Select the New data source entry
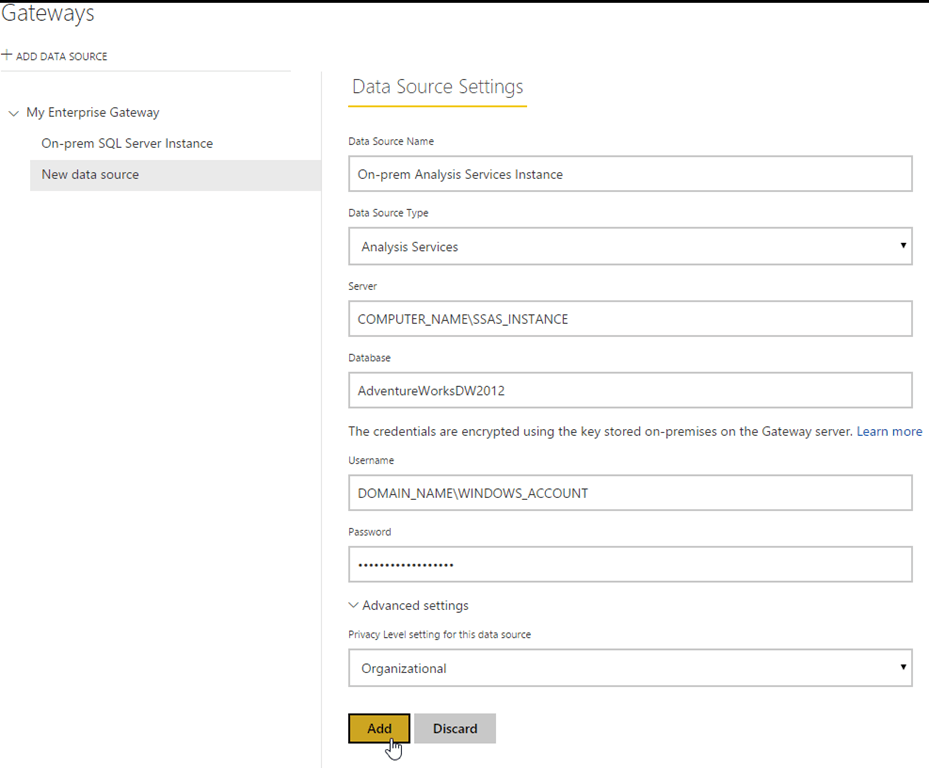The image size is (929, 768). pos(90,175)
